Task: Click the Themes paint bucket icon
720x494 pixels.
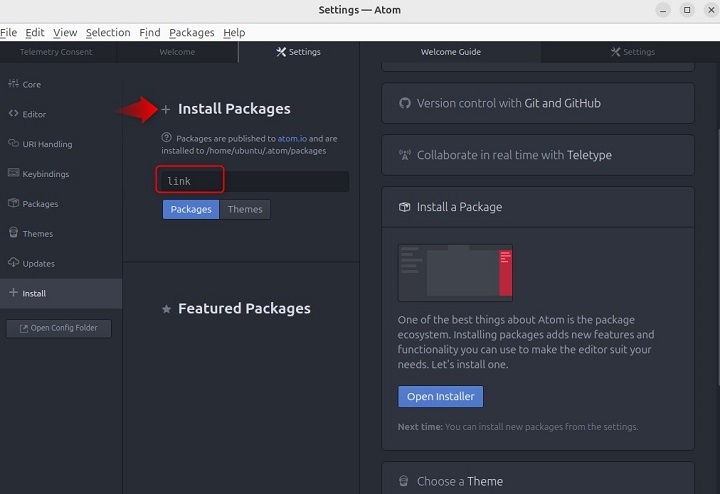Action: (13, 233)
